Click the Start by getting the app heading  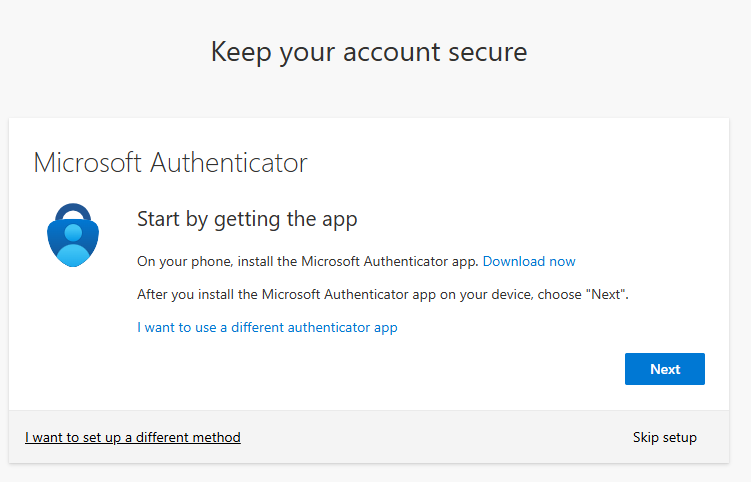247,219
